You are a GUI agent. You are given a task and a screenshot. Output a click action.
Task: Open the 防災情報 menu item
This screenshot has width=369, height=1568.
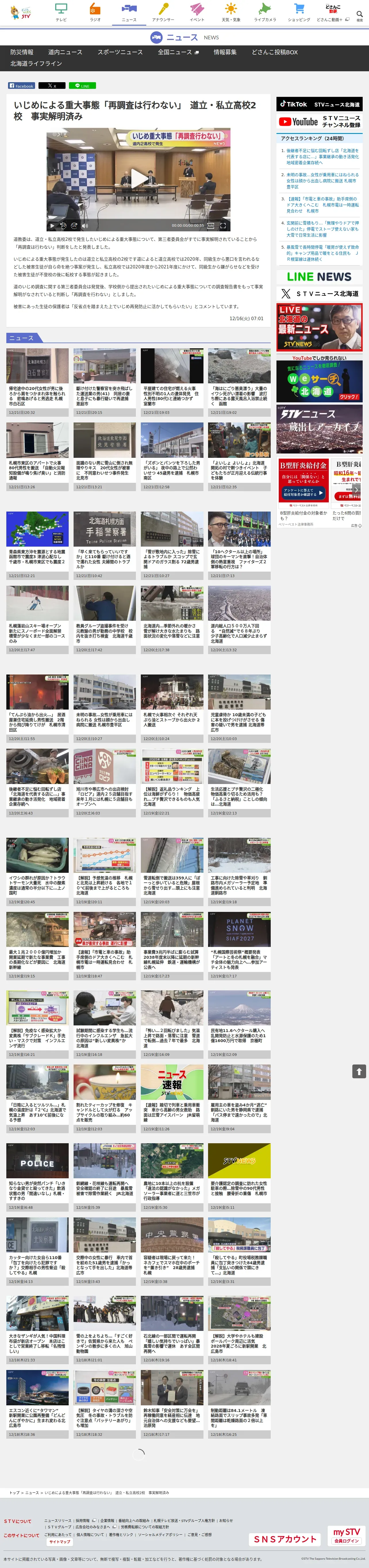[22, 52]
